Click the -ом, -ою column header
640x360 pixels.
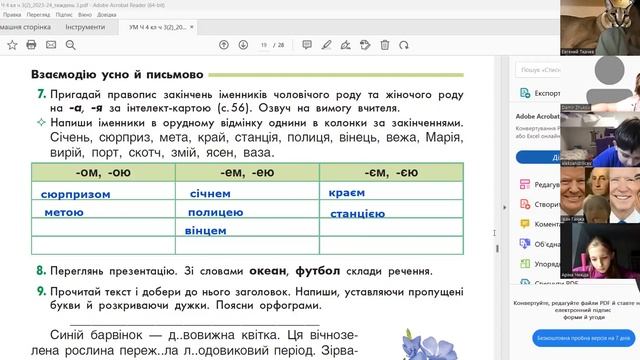coord(103,173)
